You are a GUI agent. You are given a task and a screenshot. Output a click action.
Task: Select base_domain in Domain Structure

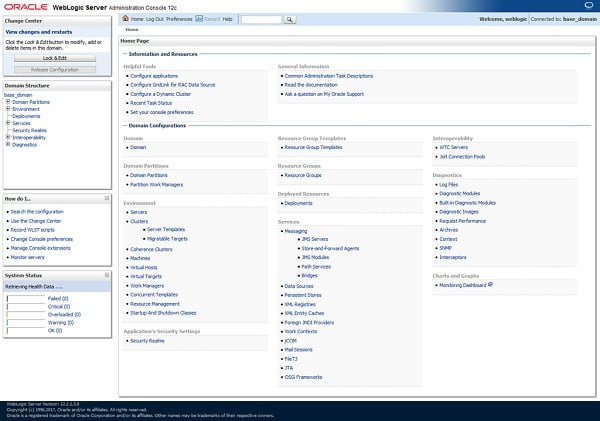click(x=18, y=95)
